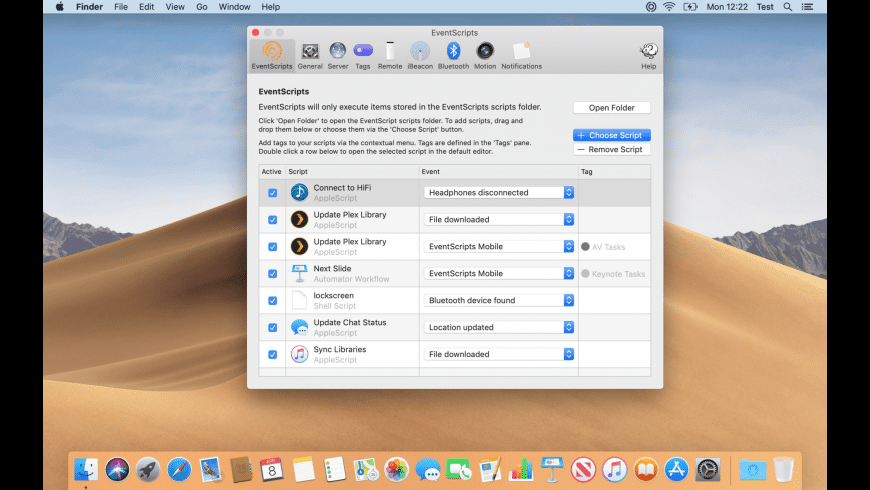Click the Open Folder button
The image size is (870, 490).
[611, 108]
